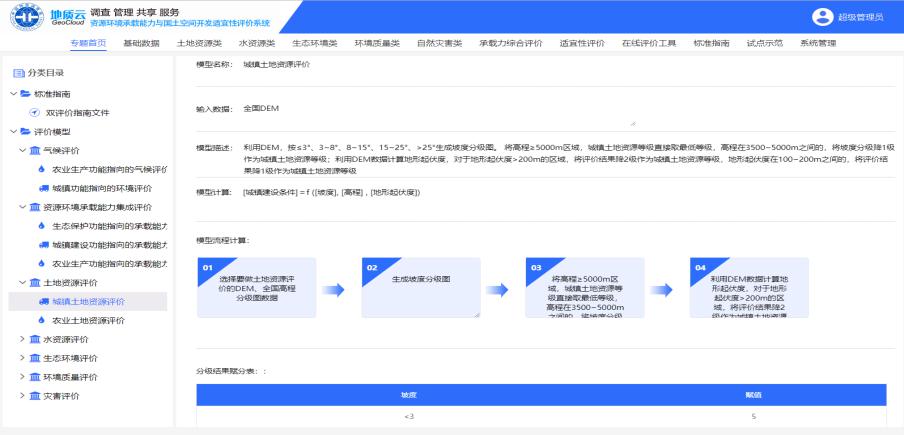Screen dimensions: 904x435
Task: Click the 分类目录 list icon
Action: click(x=18, y=73)
